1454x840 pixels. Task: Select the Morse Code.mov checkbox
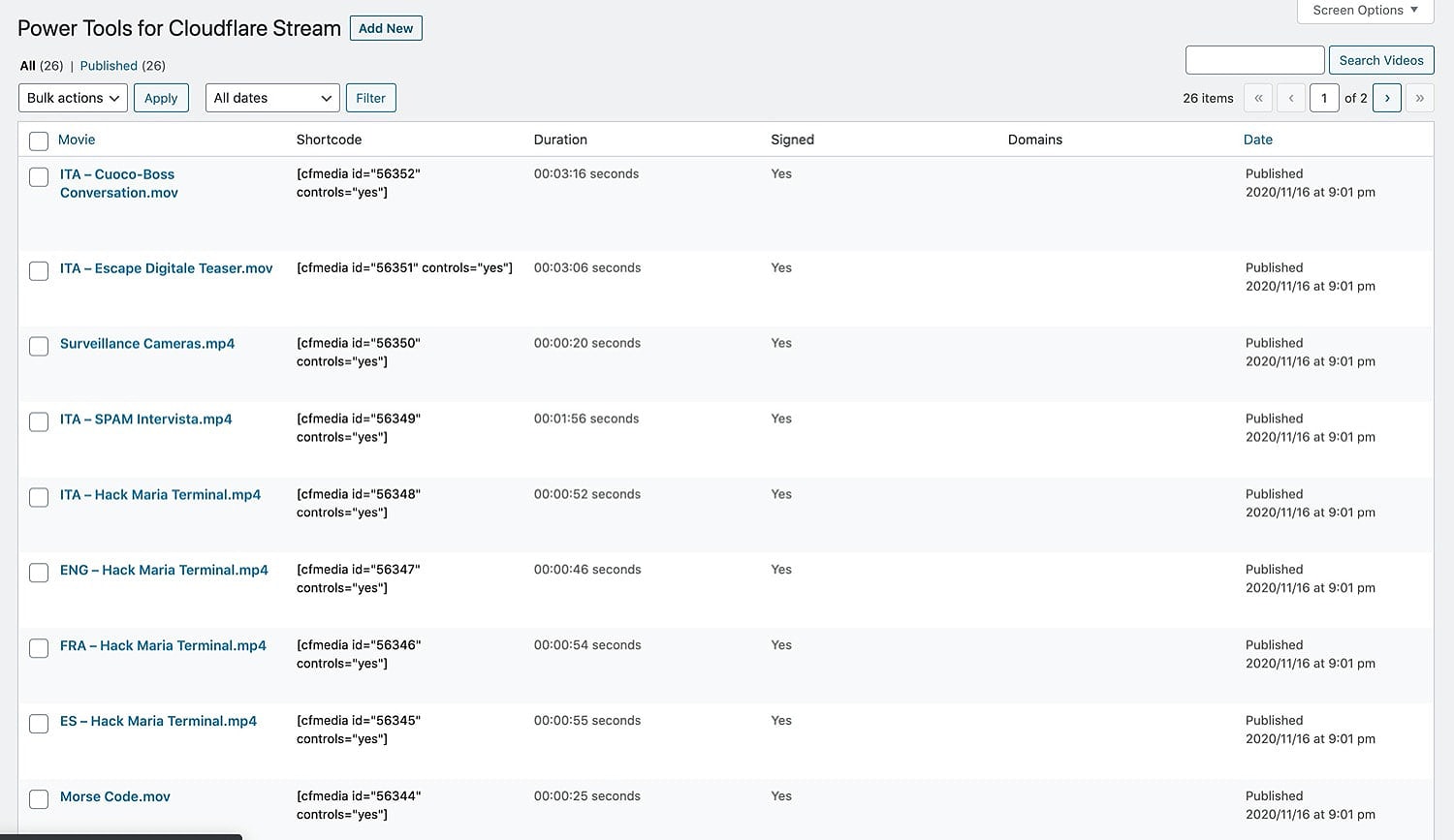[39, 799]
